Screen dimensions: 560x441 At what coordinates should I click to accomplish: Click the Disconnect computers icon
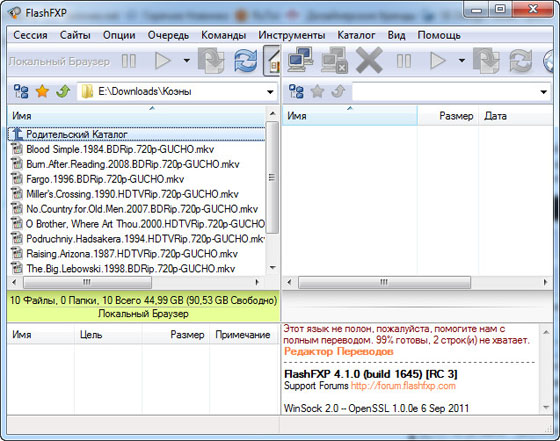[x=334, y=60]
